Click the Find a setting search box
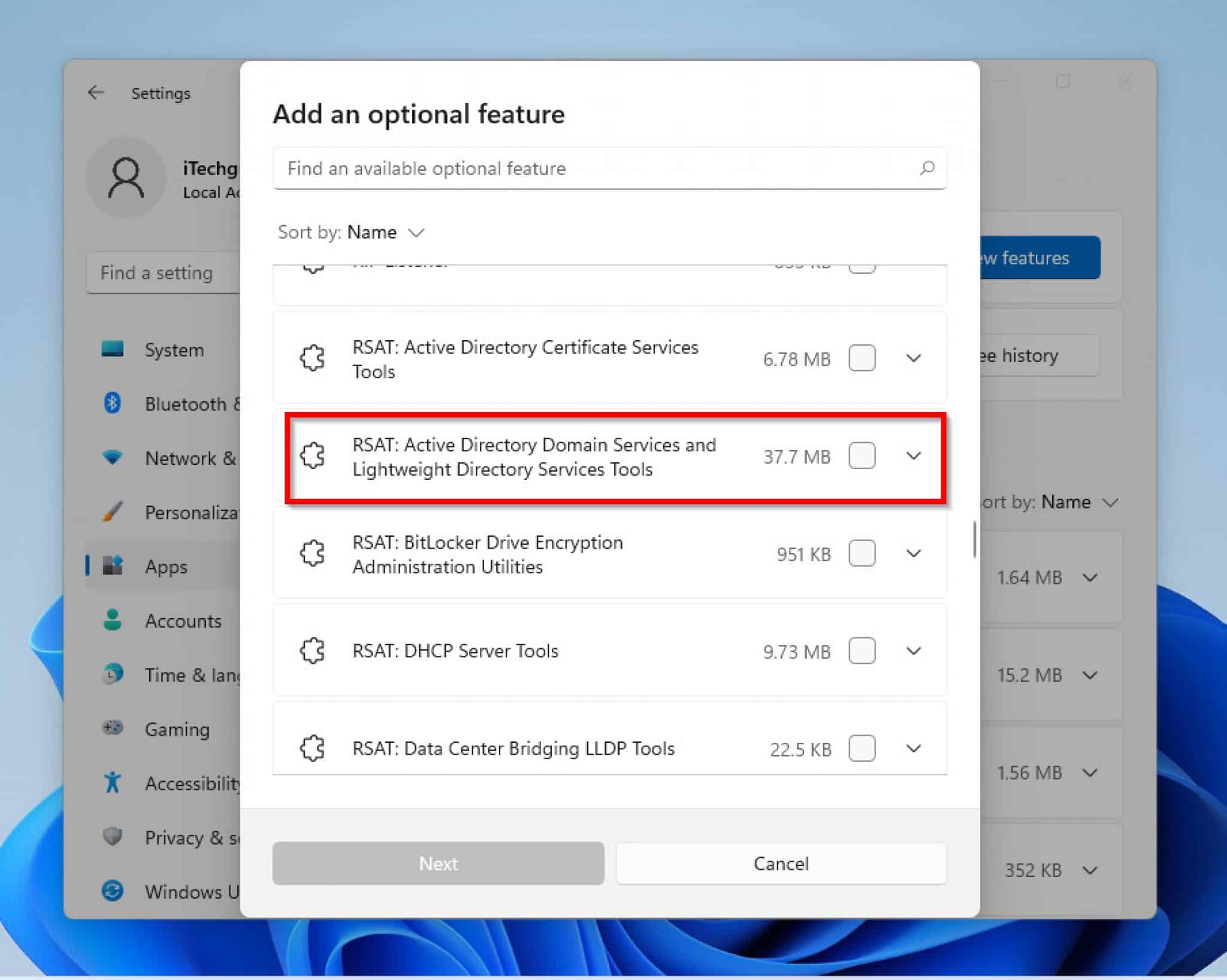Viewport: 1227px width, 980px height. point(163,273)
